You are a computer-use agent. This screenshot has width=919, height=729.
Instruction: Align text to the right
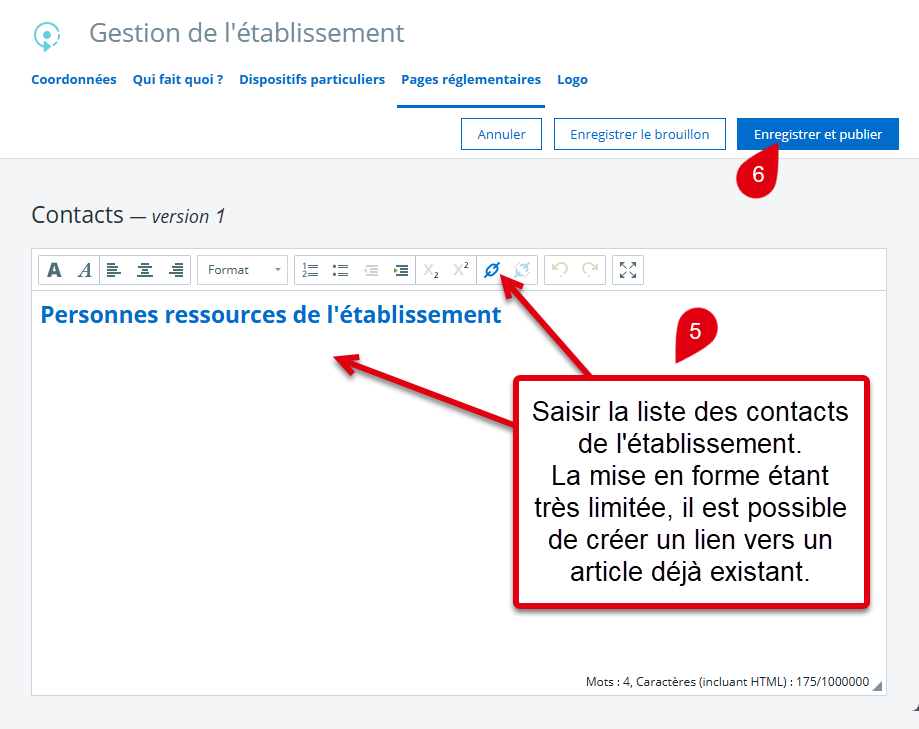[x=176, y=270]
